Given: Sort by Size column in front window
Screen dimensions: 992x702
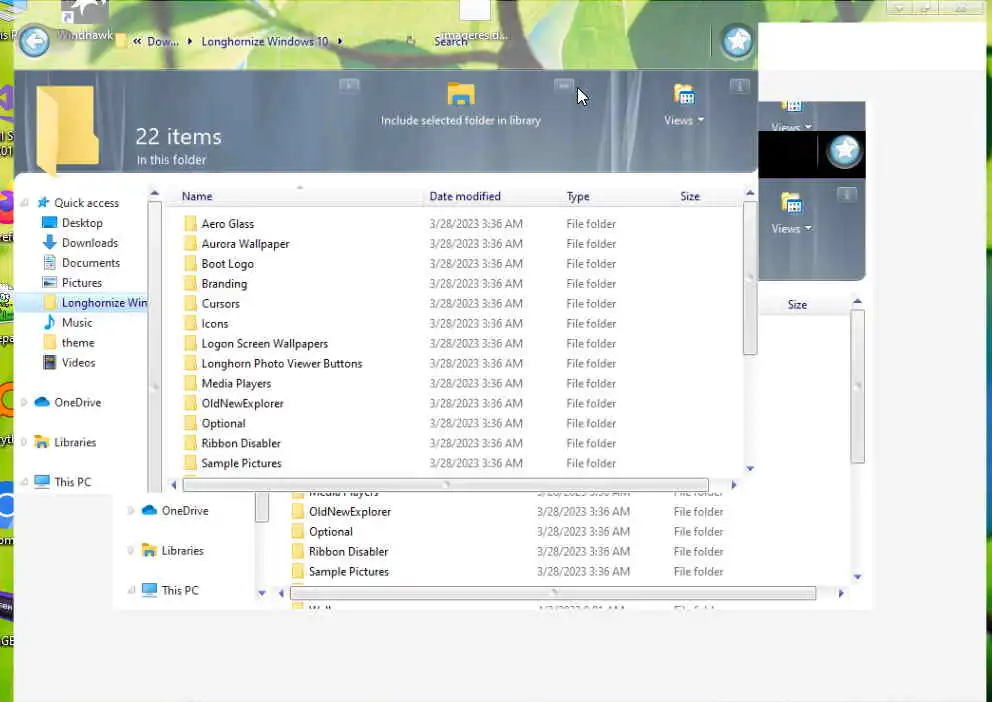Looking at the screenshot, I should pos(690,197).
